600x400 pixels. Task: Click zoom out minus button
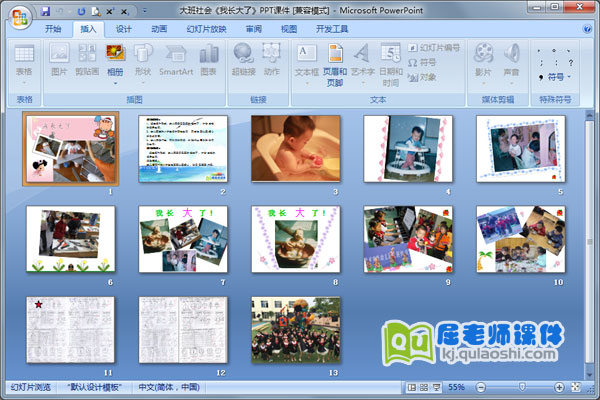coord(481,387)
